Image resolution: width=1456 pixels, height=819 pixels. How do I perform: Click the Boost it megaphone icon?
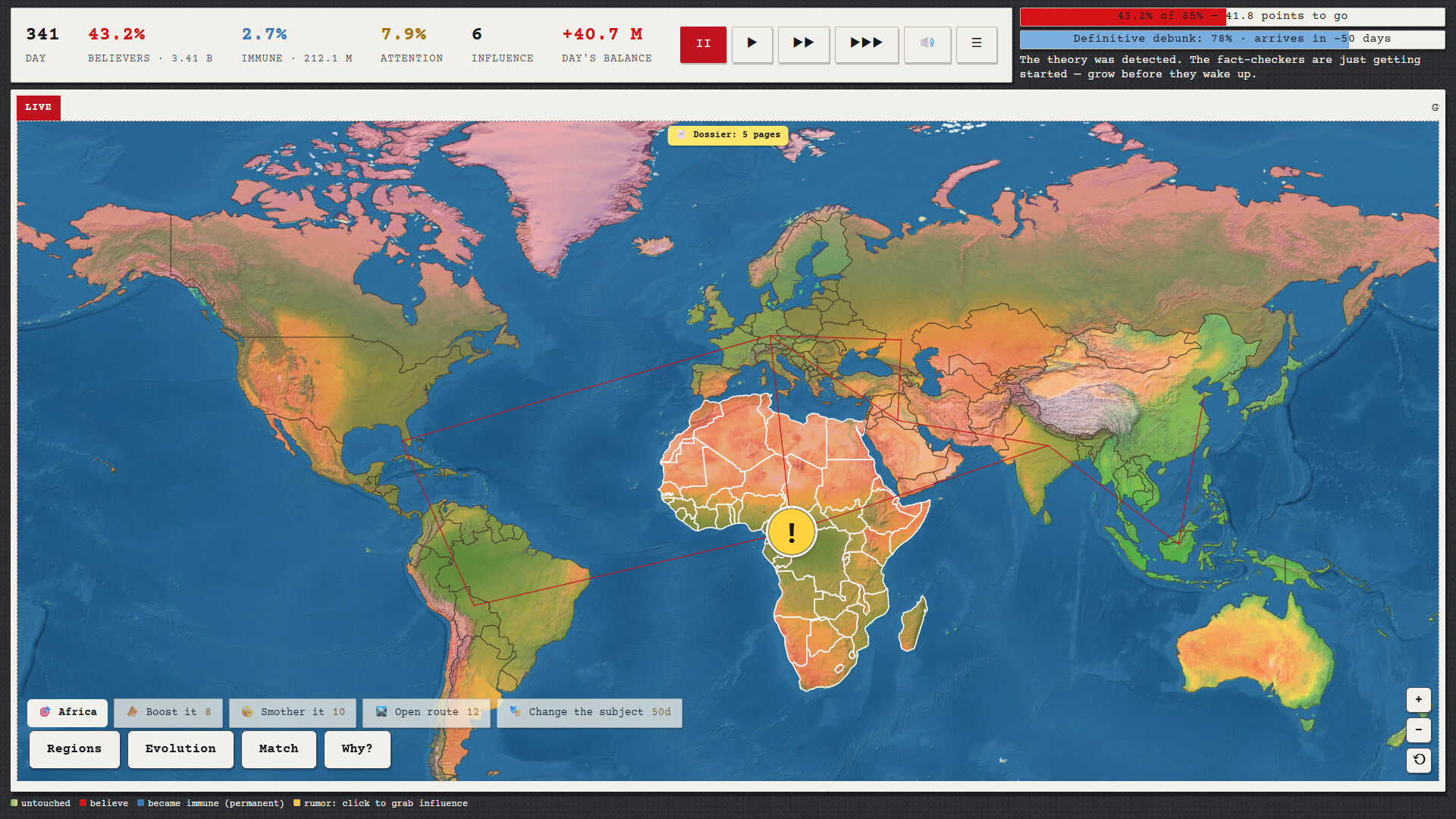pyautogui.click(x=133, y=712)
